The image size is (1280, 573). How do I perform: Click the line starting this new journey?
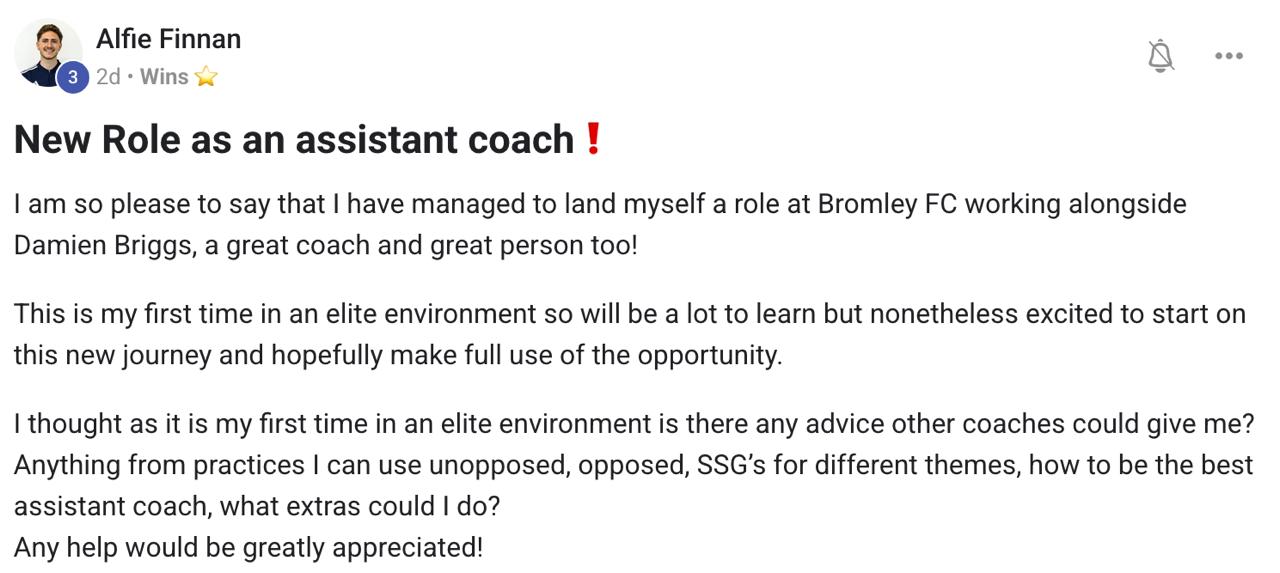(x=397, y=355)
